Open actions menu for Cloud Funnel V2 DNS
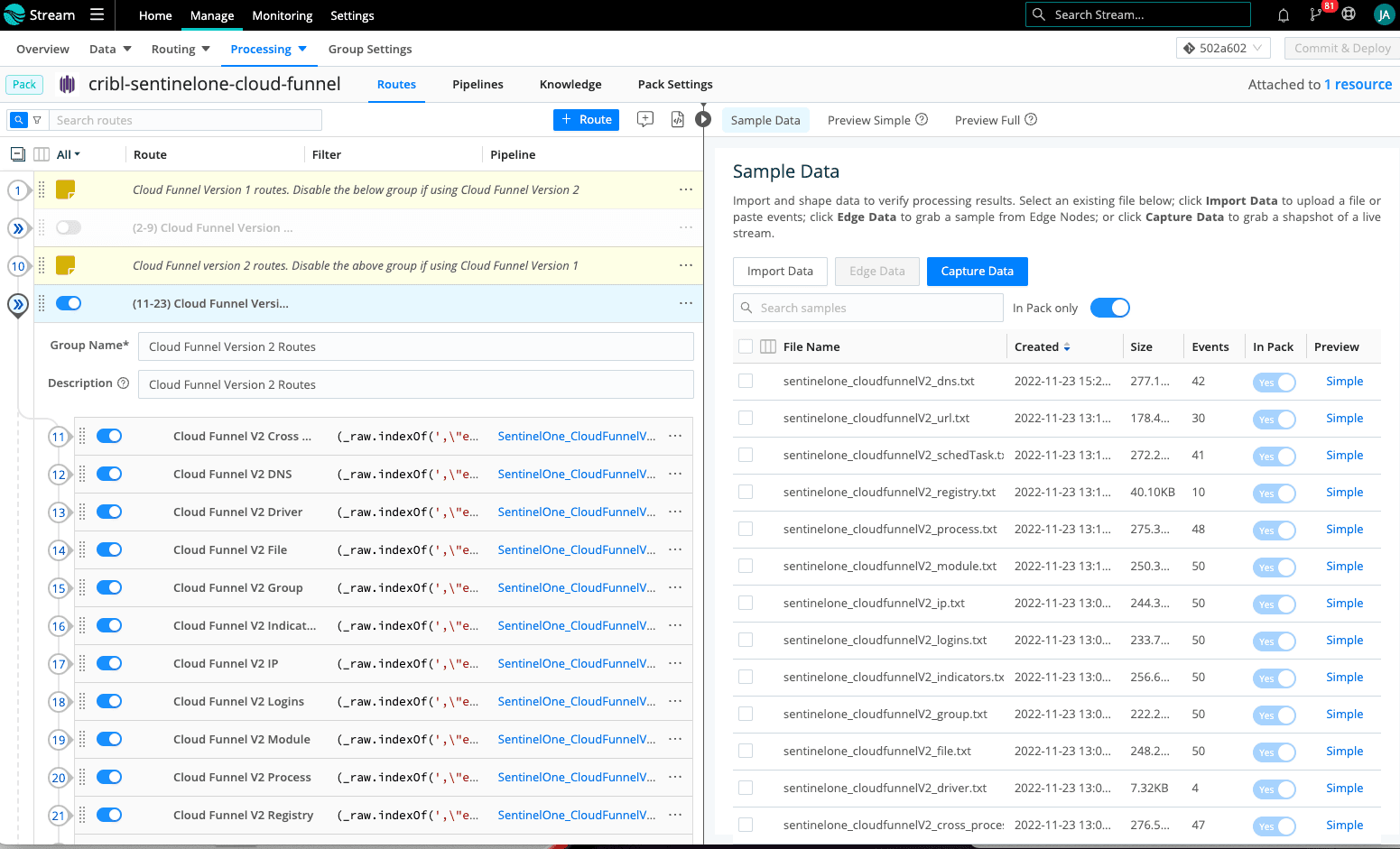The width and height of the screenshot is (1400, 849). (675, 474)
